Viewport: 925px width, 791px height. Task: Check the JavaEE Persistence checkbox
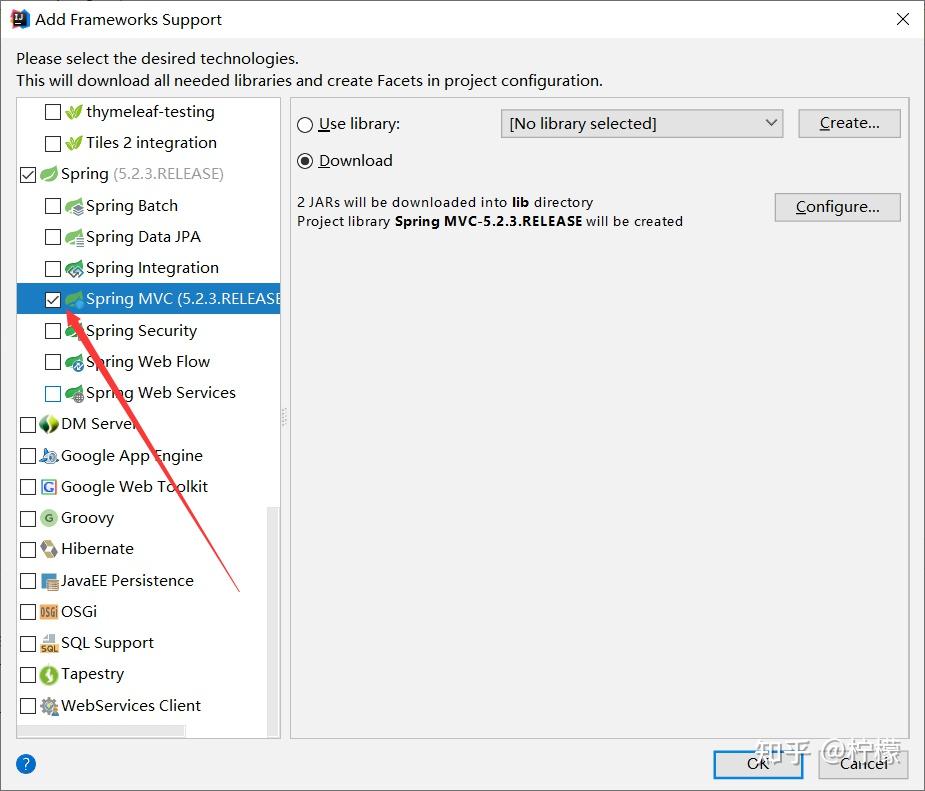[x=28, y=581]
